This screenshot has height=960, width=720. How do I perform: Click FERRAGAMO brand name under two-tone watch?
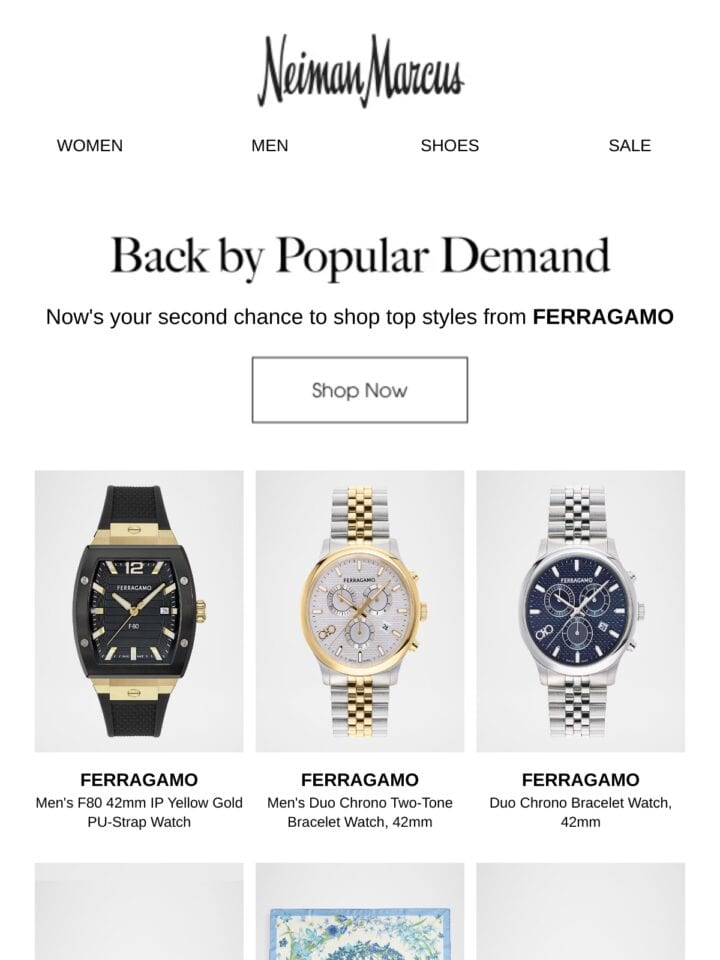click(360, 780)
